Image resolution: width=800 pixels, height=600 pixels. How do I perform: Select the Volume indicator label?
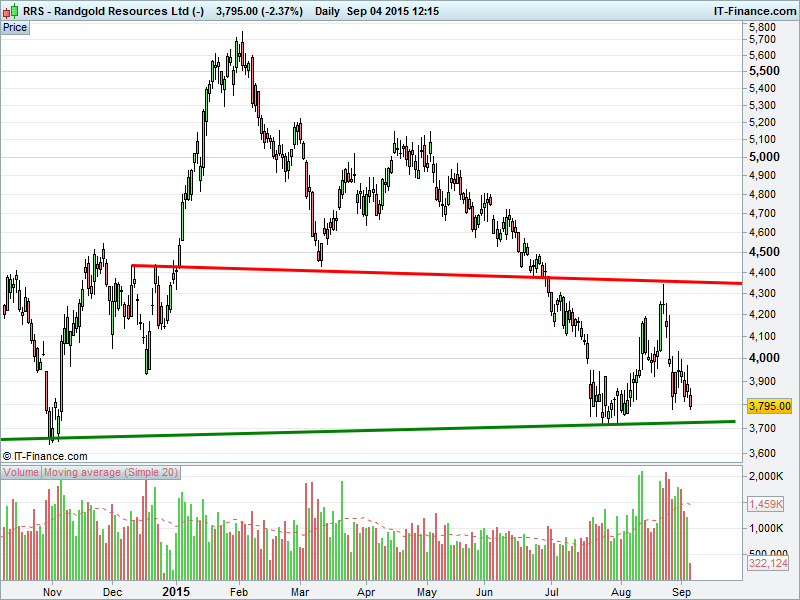coord(21,472)
